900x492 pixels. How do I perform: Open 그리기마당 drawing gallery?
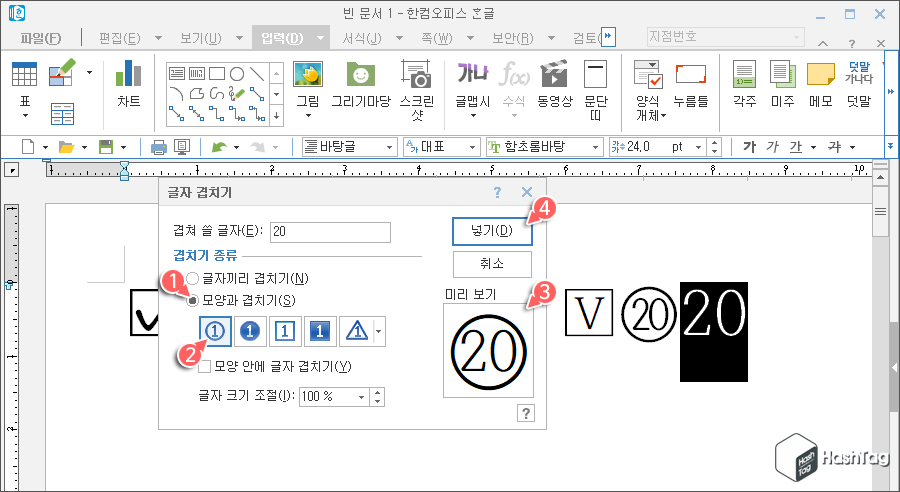(361, 84)
